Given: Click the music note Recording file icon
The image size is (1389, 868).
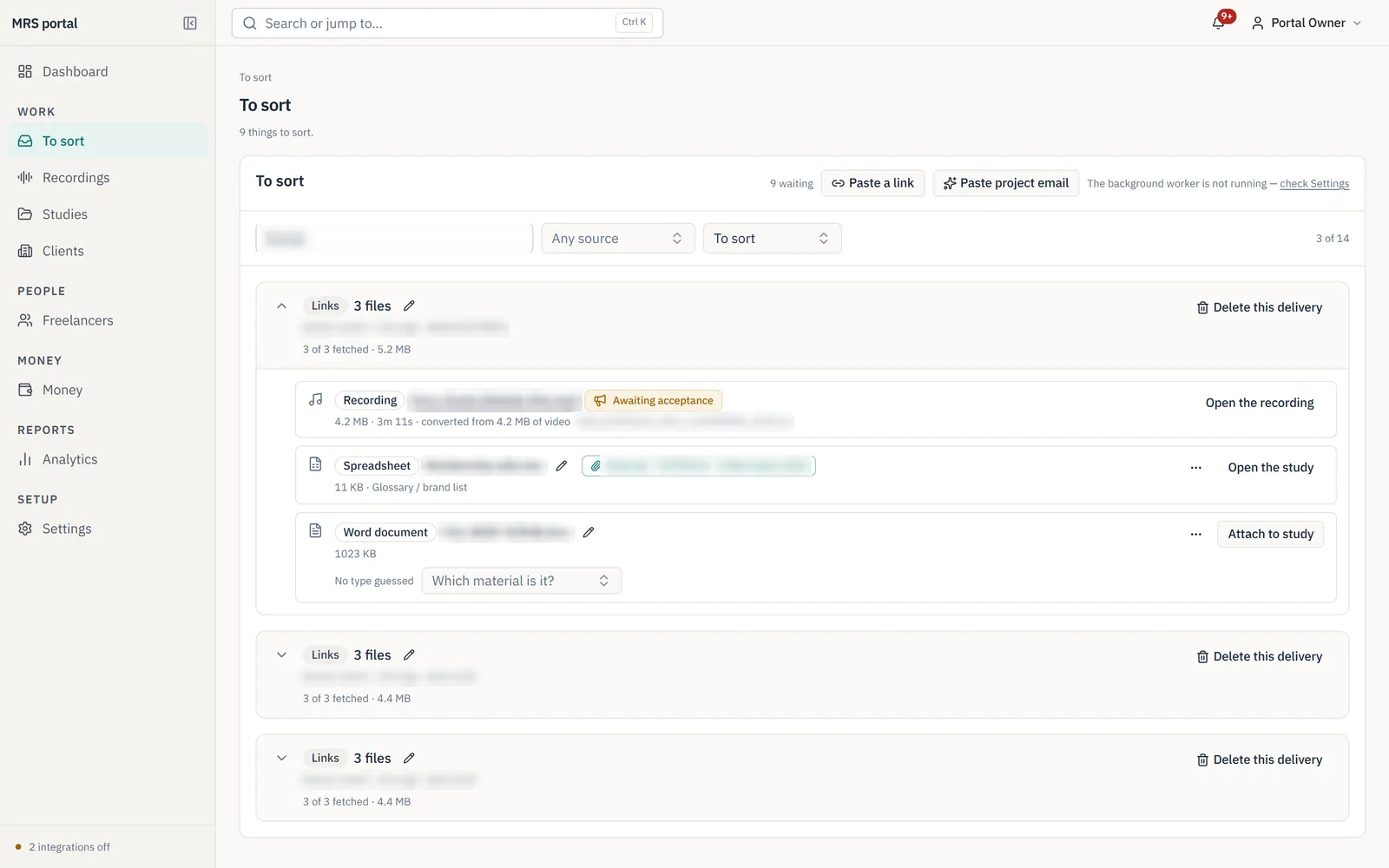Looking at the screenshot, I should [316, 399].
